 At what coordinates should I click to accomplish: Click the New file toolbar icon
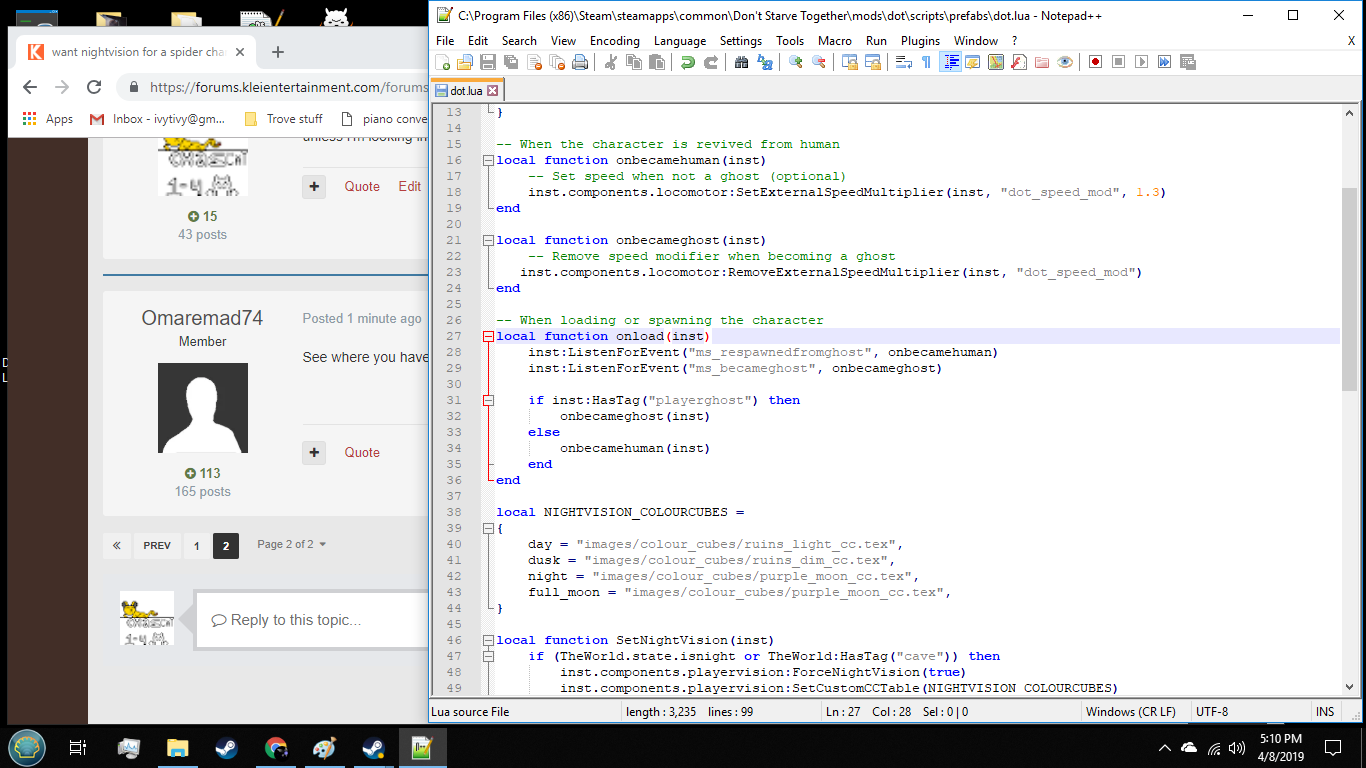[x=442, y=62]
